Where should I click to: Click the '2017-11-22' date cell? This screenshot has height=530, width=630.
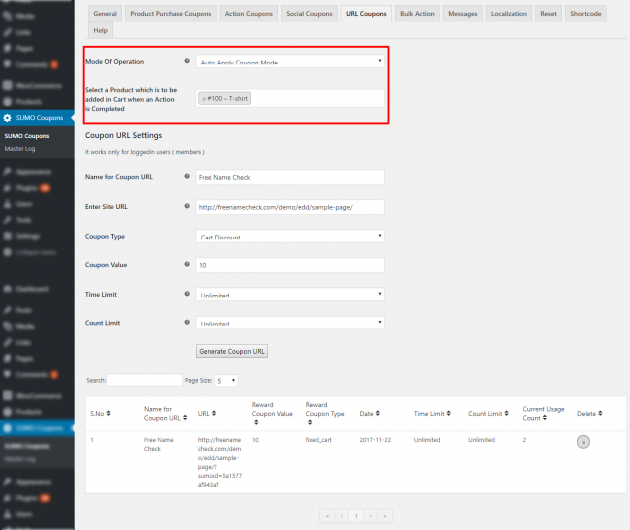click(375, 440)
